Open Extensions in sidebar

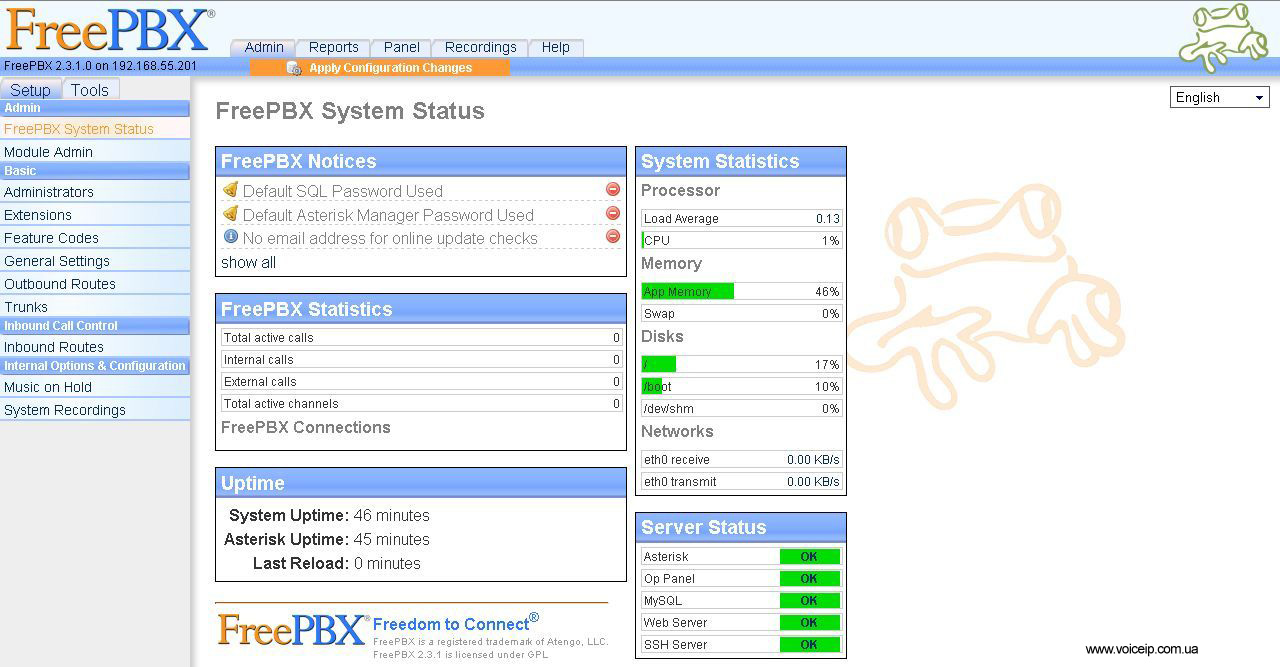pos(95,215)
